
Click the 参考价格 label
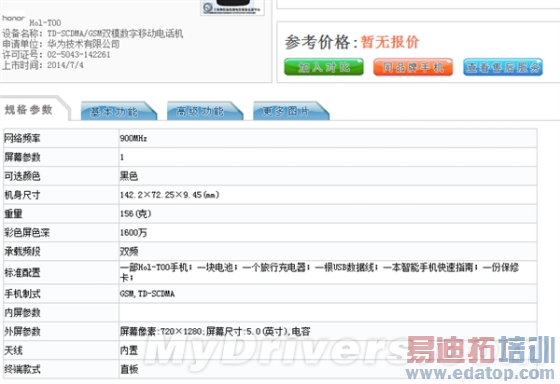[x=321, y=42]
